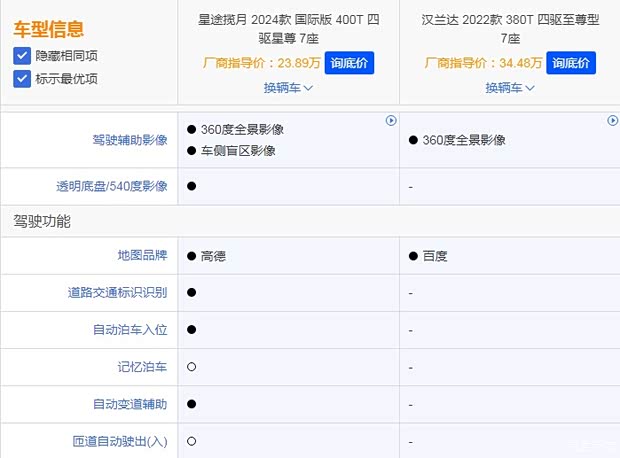Open the 驾驶辅助影像 parameter link
Screen dimensions: 620x458
(x=130, y=140)
